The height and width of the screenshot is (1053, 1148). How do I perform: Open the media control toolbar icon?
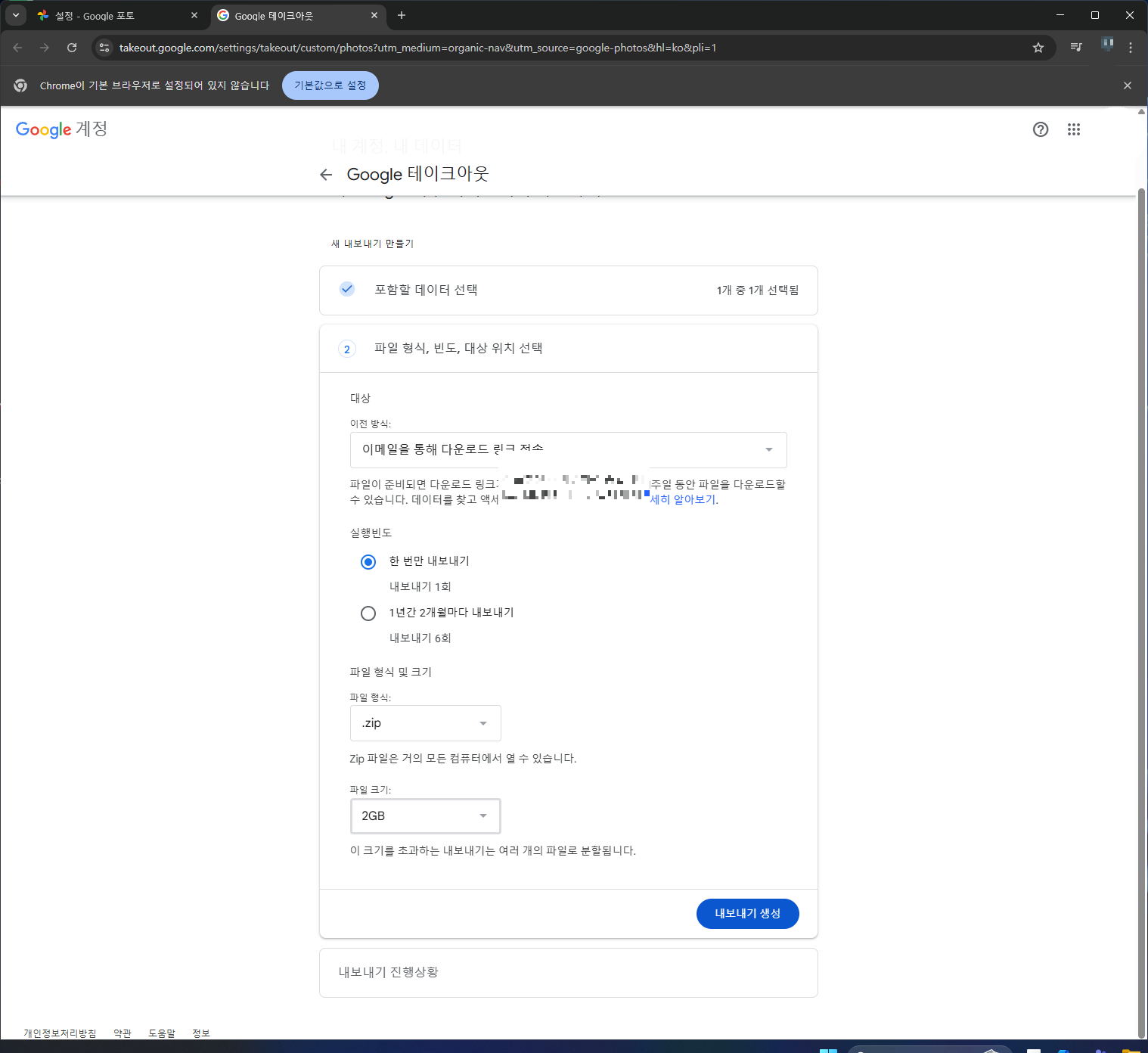coord(1076,48)
